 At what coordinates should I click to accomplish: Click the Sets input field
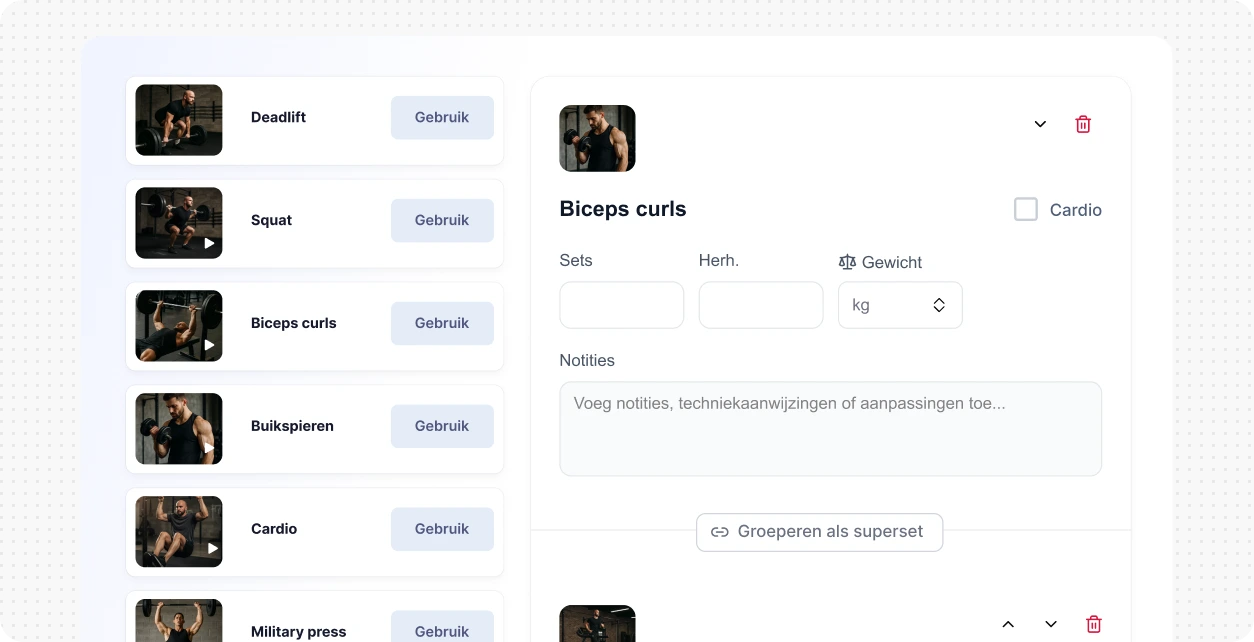(x=622, y=305)
